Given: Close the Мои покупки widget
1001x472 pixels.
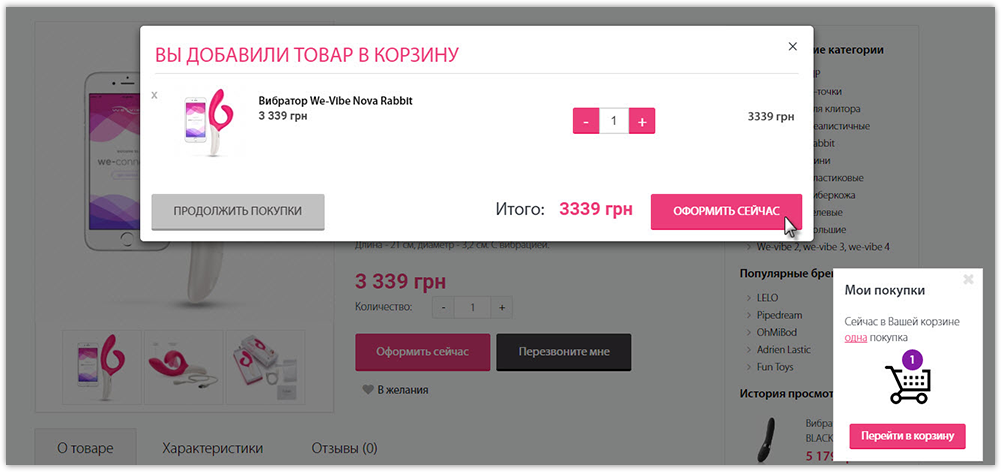Looking at the screenshot, I should point(967,280).
